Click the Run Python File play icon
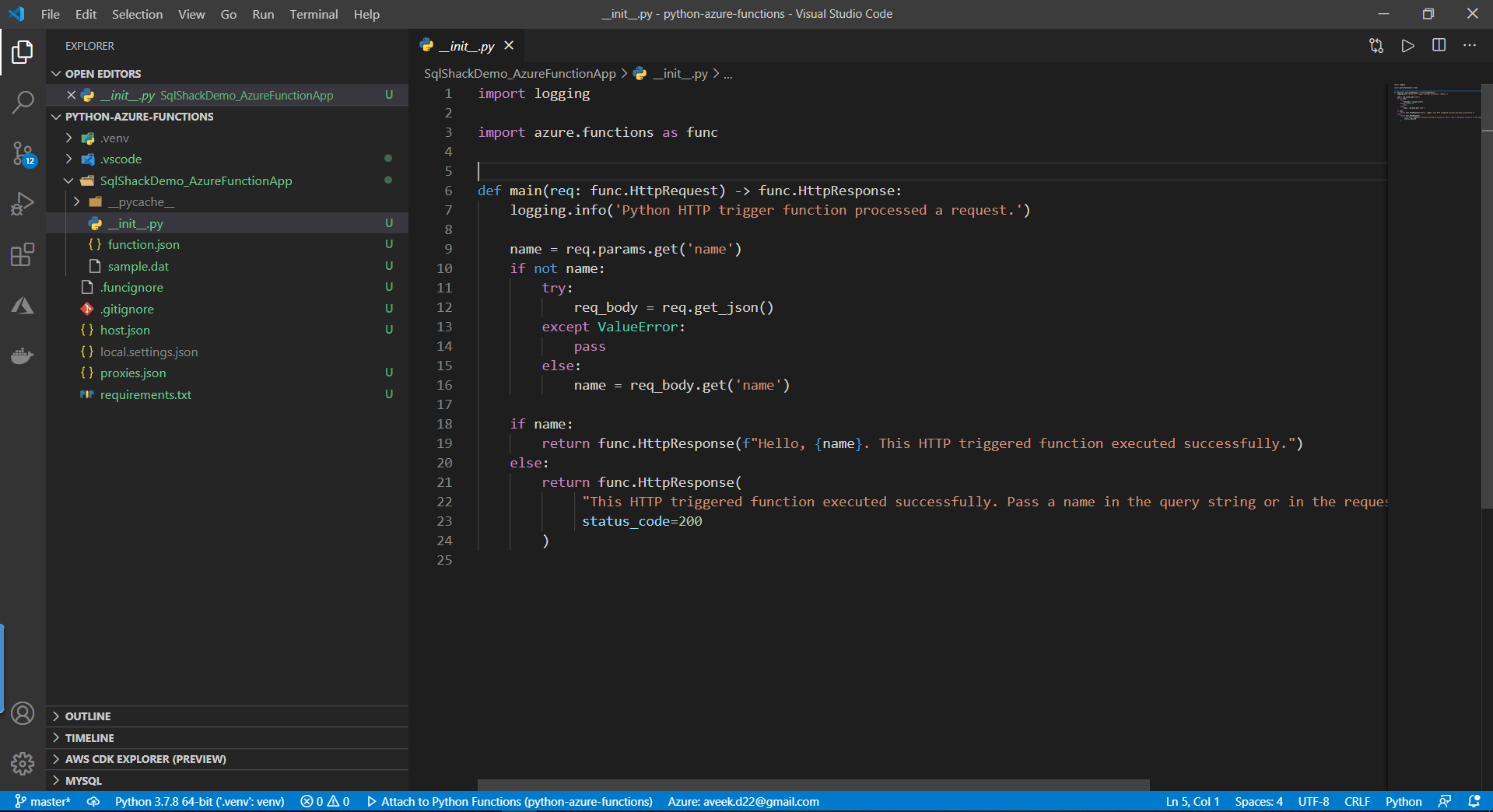Image resolution: width=1493 pixels, height=812 pixels. [1407, 46]
